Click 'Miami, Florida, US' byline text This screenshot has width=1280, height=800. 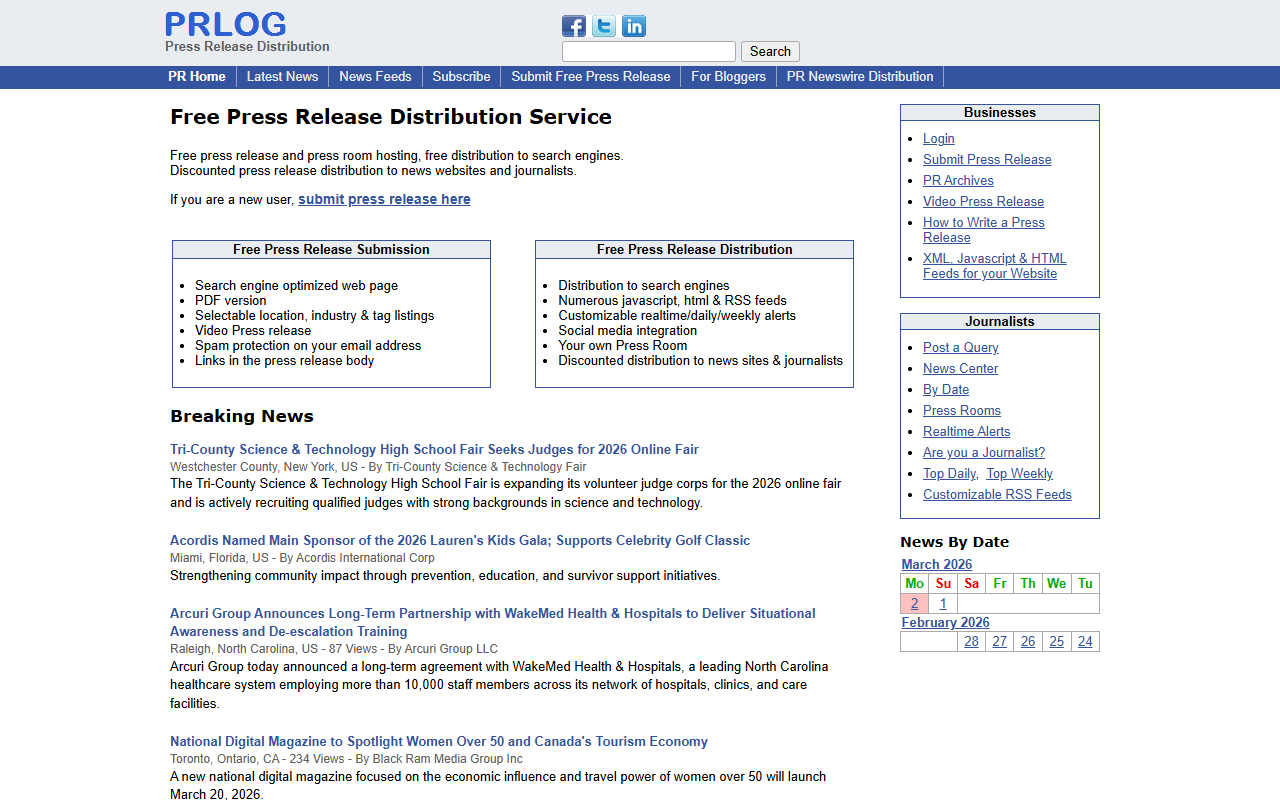(219, 558)
